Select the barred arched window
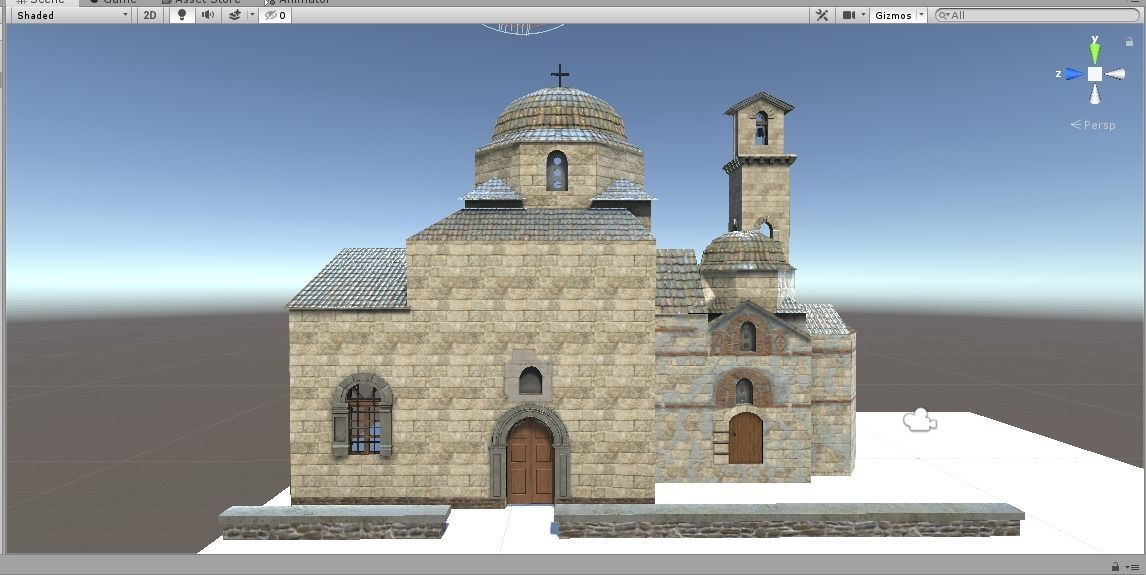This screenshot has height=575, width=1146. [363, 416]
